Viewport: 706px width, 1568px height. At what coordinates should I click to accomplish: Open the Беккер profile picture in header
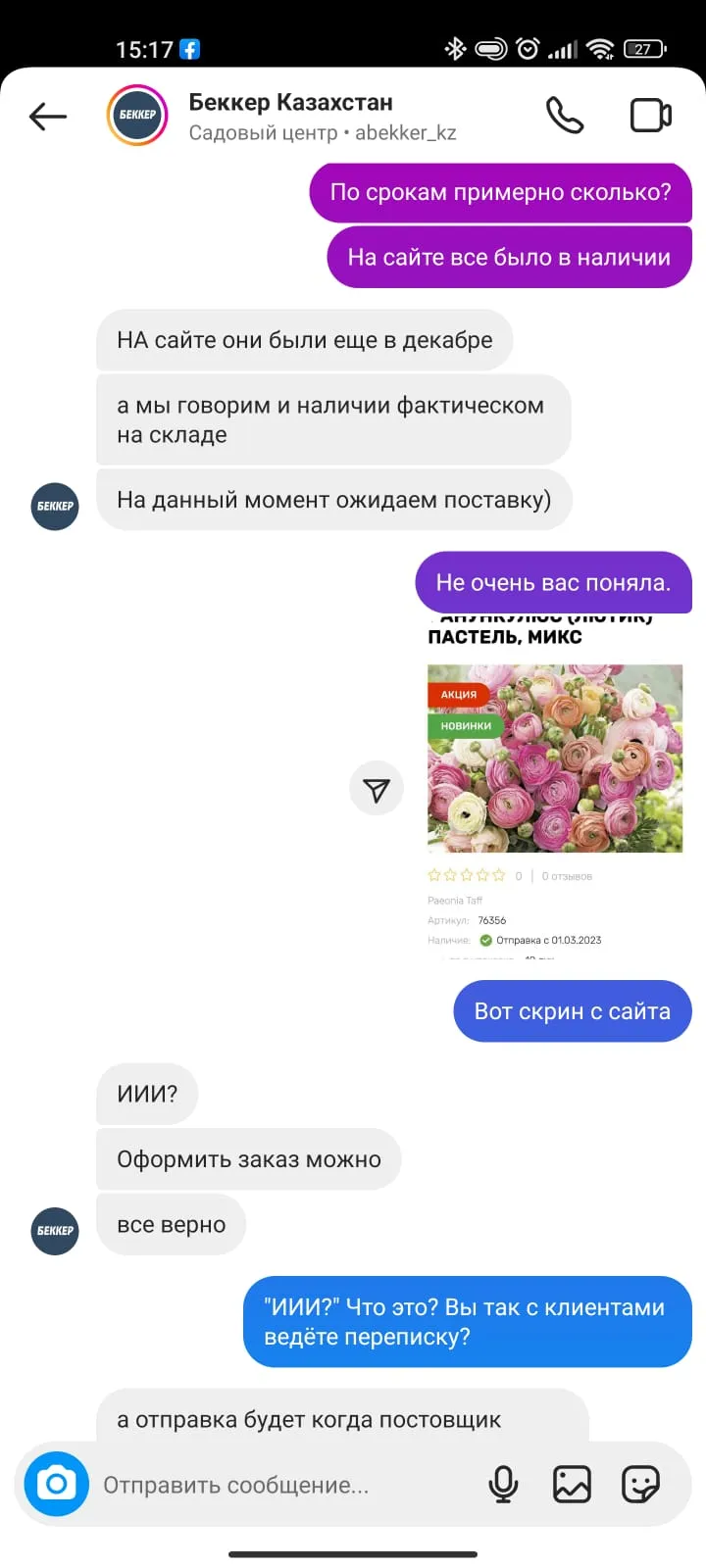tap(137, 115)
